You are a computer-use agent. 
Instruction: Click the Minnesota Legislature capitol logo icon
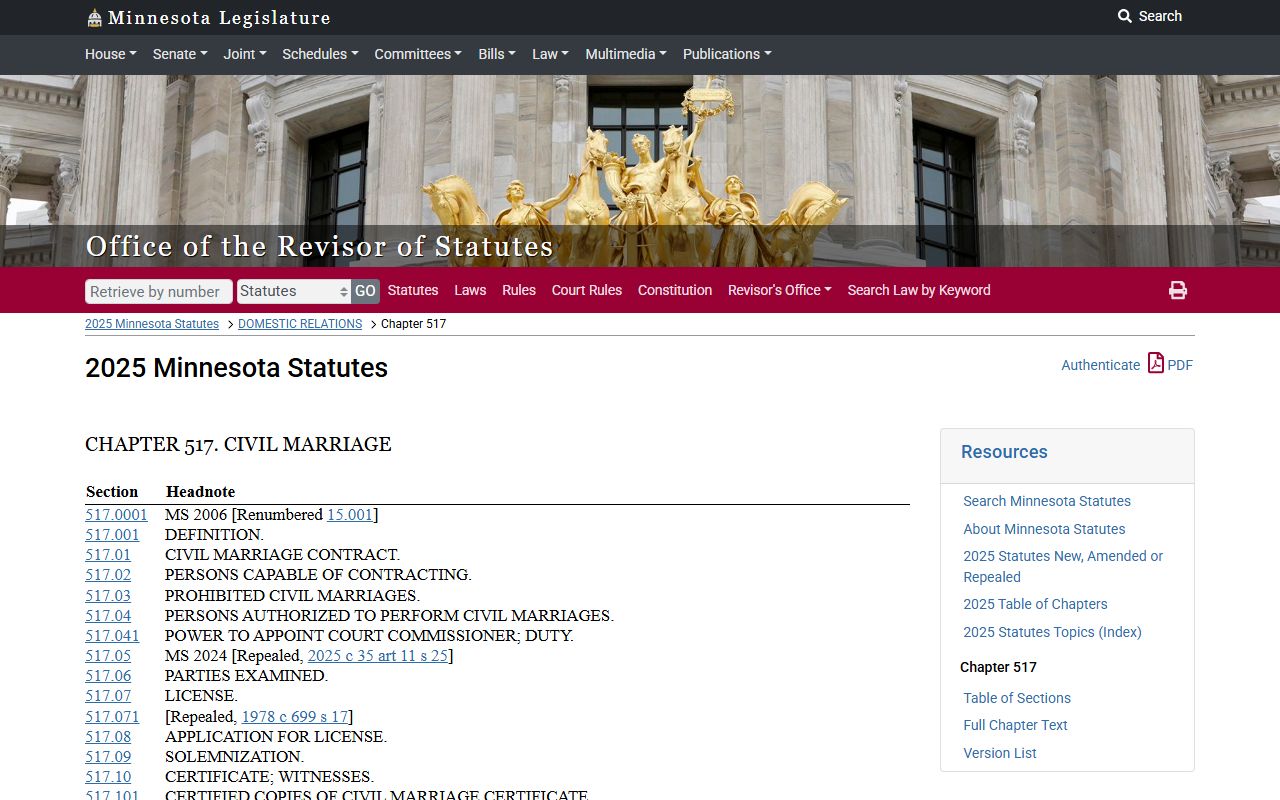pos(94,18)
